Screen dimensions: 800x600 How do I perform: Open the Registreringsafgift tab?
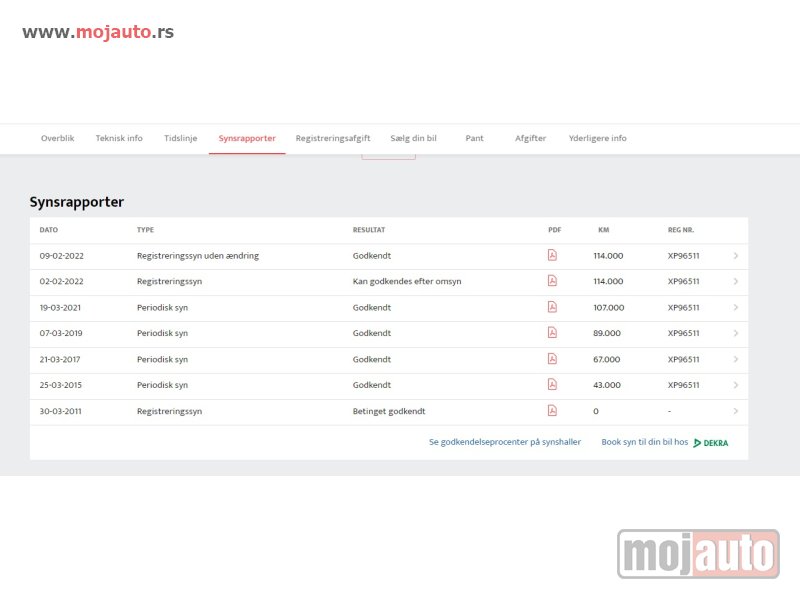click(x=333, y=138)
